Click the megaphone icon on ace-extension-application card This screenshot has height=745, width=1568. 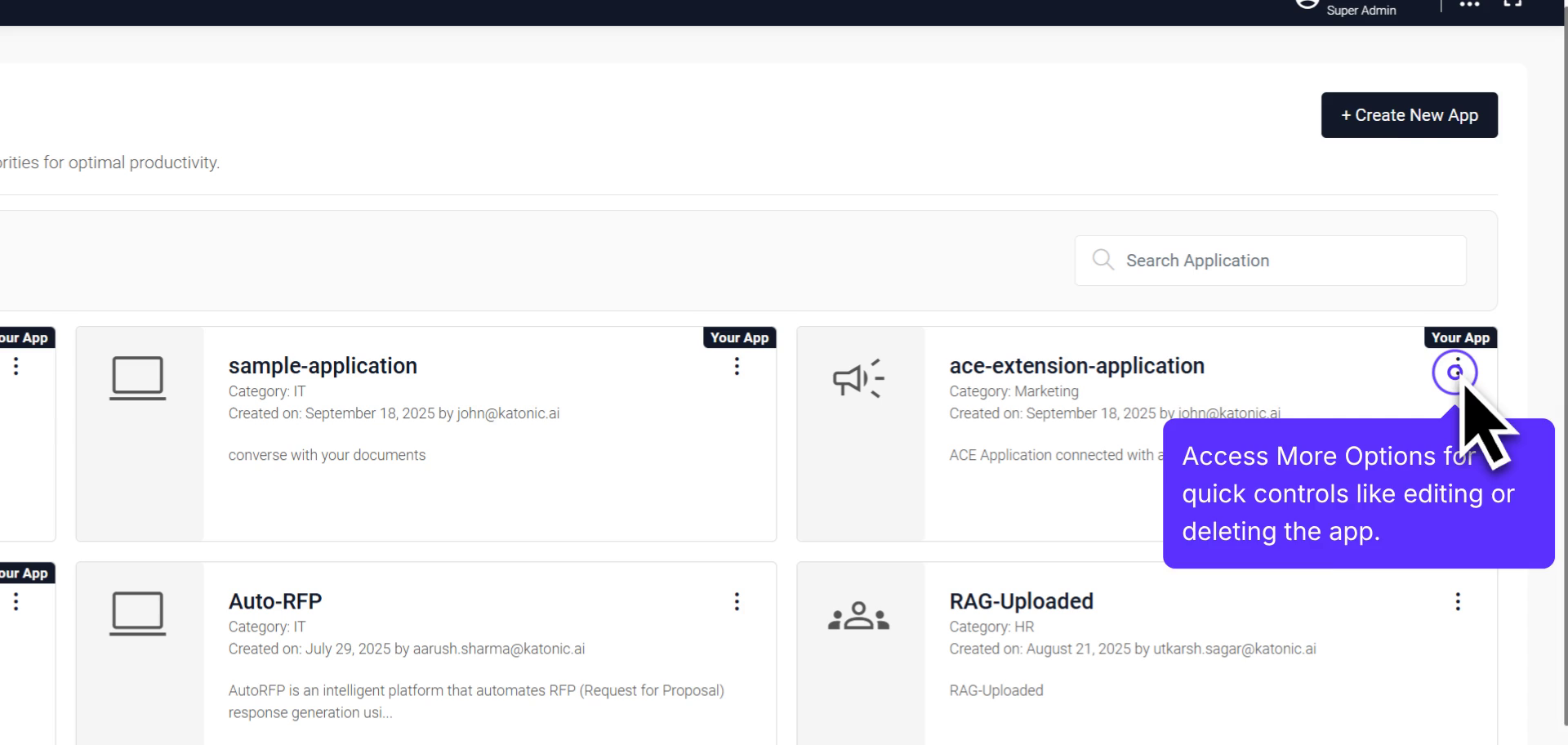coord(857,377)
